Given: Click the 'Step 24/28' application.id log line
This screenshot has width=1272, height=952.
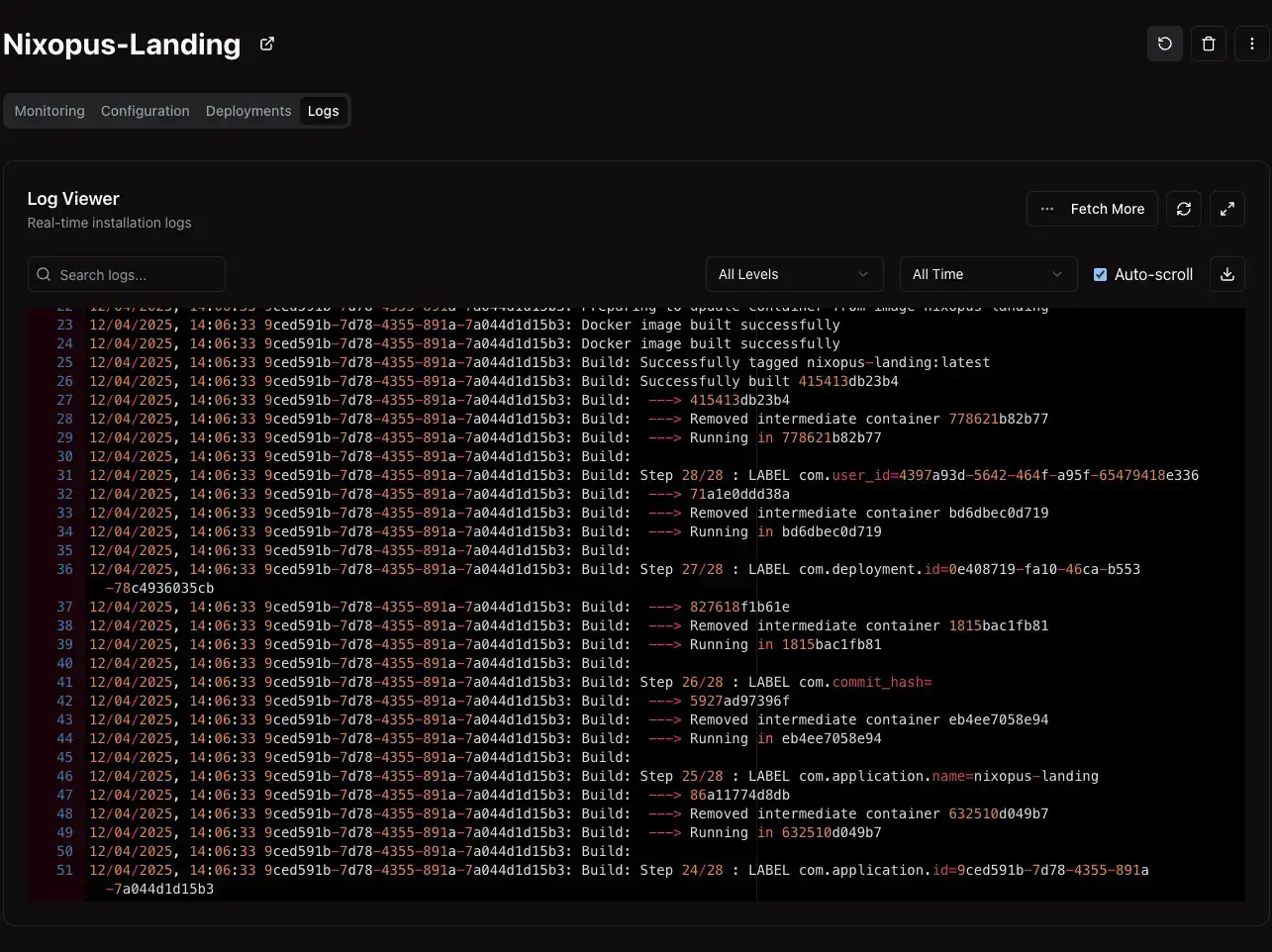Looking at the screenshot, I should coord(619,880).
